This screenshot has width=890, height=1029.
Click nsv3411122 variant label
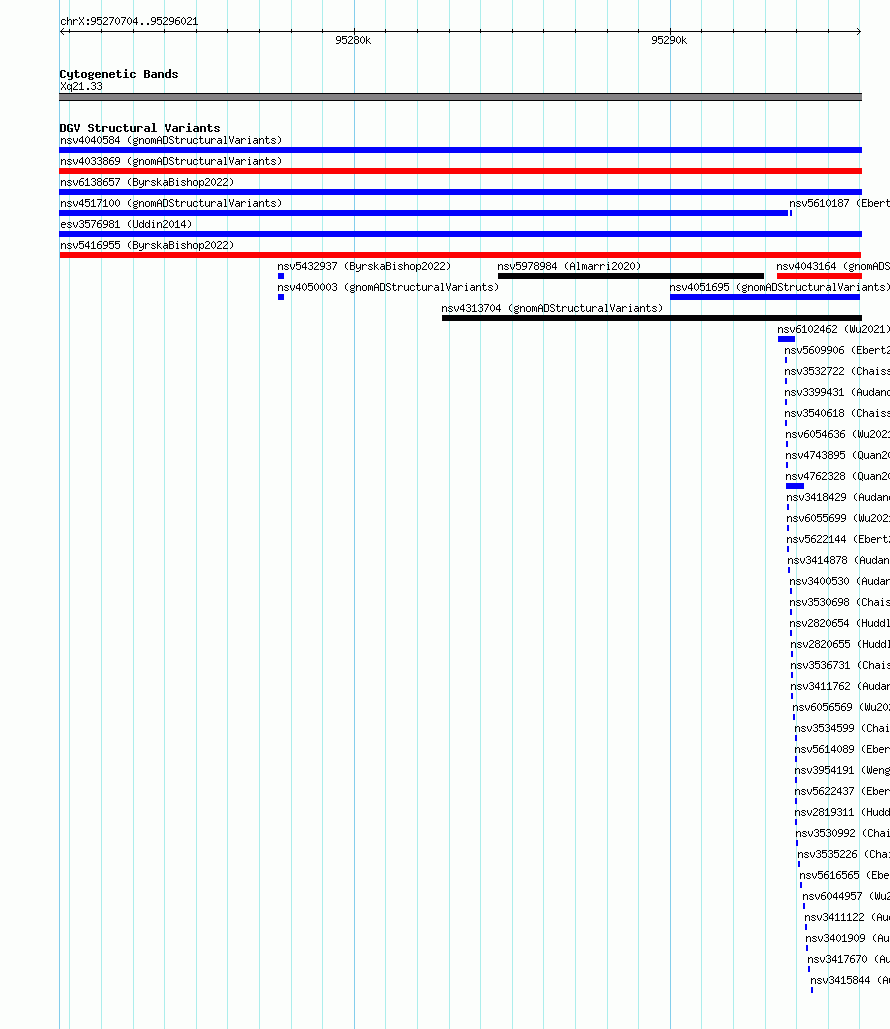(x=847, y=917)
